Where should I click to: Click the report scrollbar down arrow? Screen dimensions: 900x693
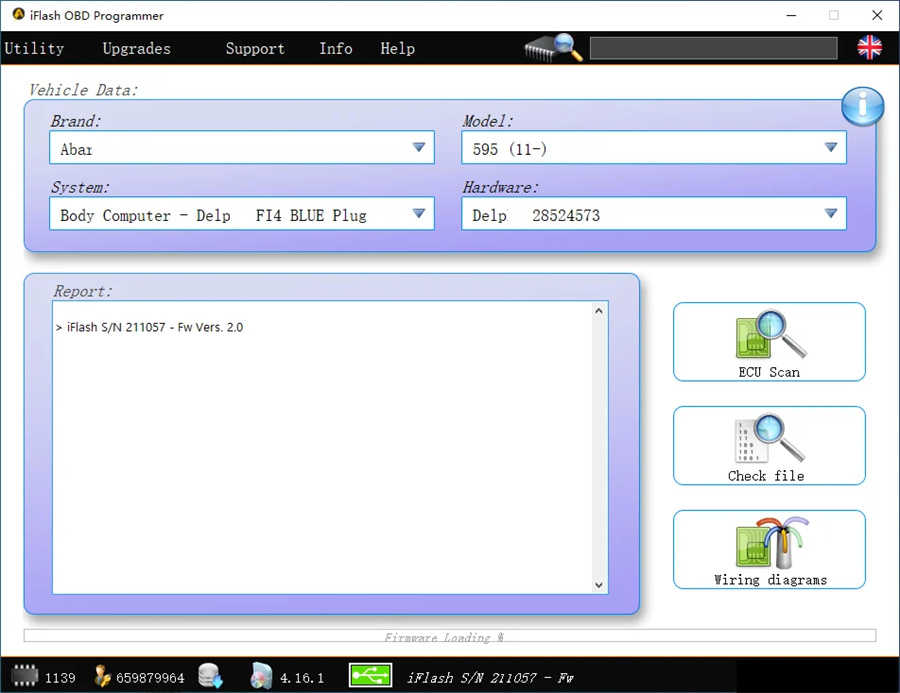click(599, 585)
